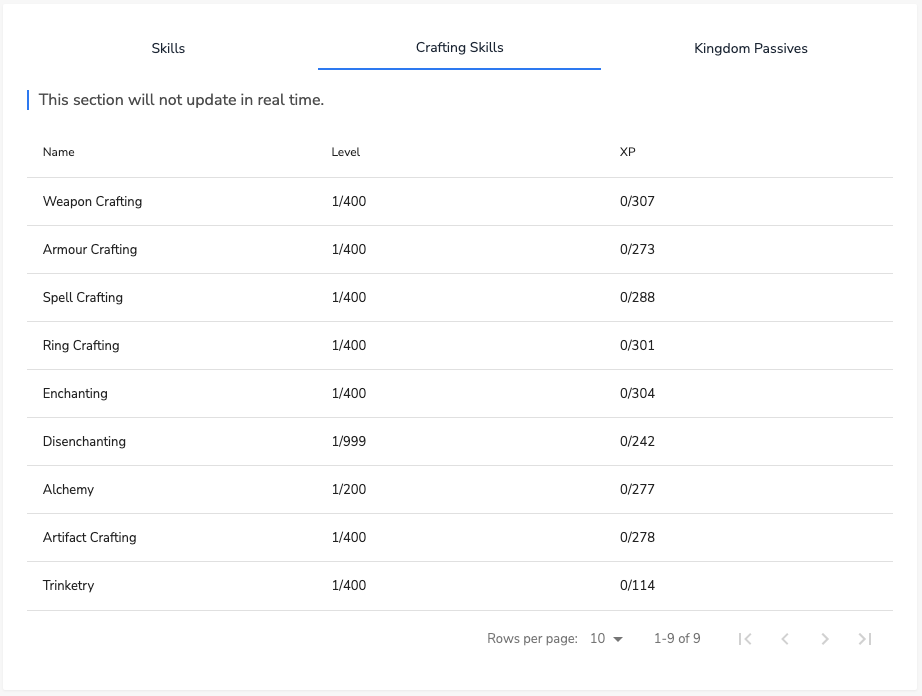Switch to the Skills tab
This screenshot has width=922, height=696.
[168, 48]
